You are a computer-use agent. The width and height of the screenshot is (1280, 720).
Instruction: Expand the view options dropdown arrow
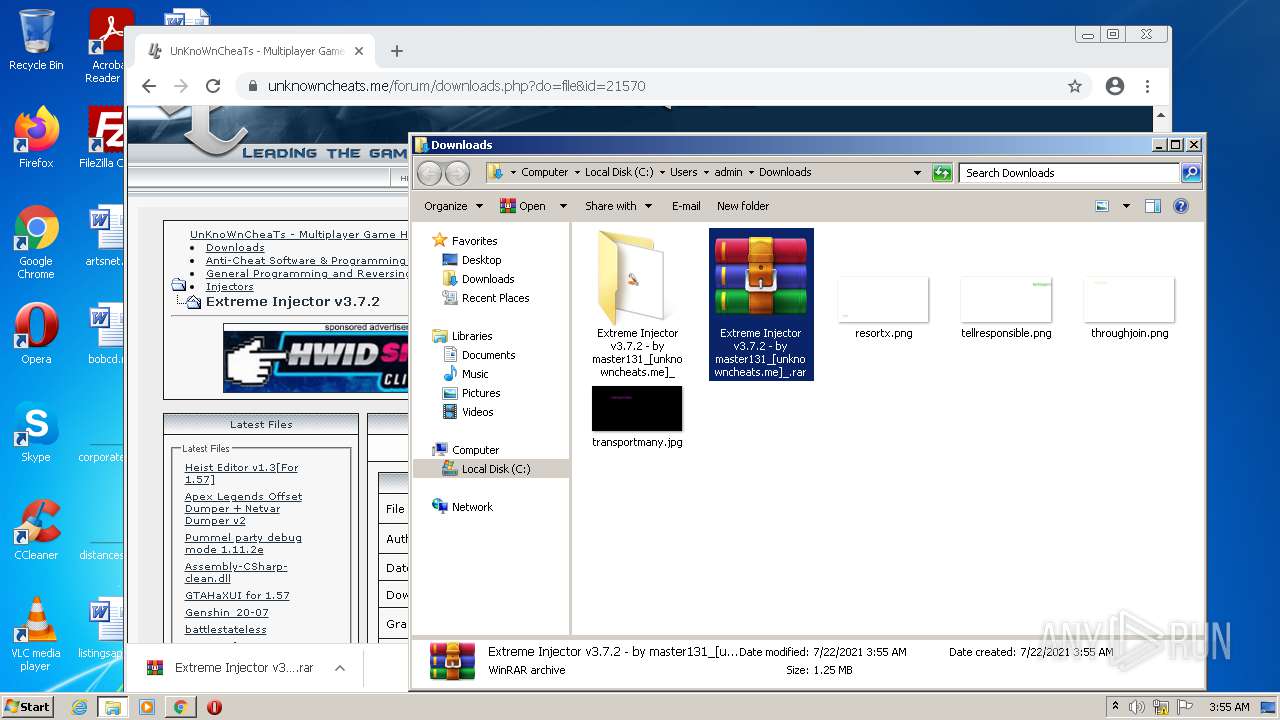click(x=1126, y=206)
